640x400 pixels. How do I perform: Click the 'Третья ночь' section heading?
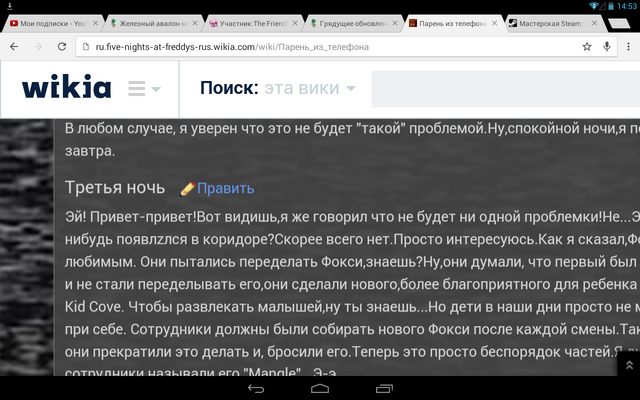pyautogui.click(x=115, y=188)
